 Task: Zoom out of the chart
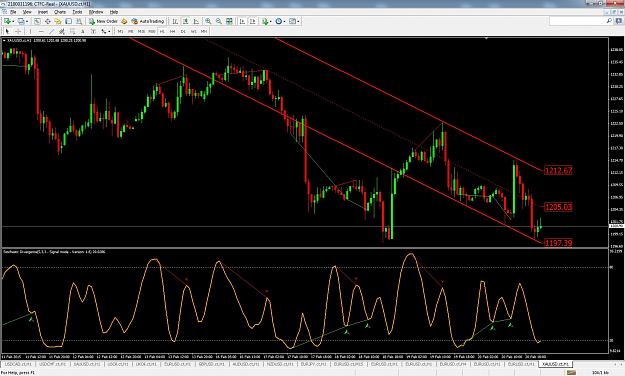tap(219, 21)
